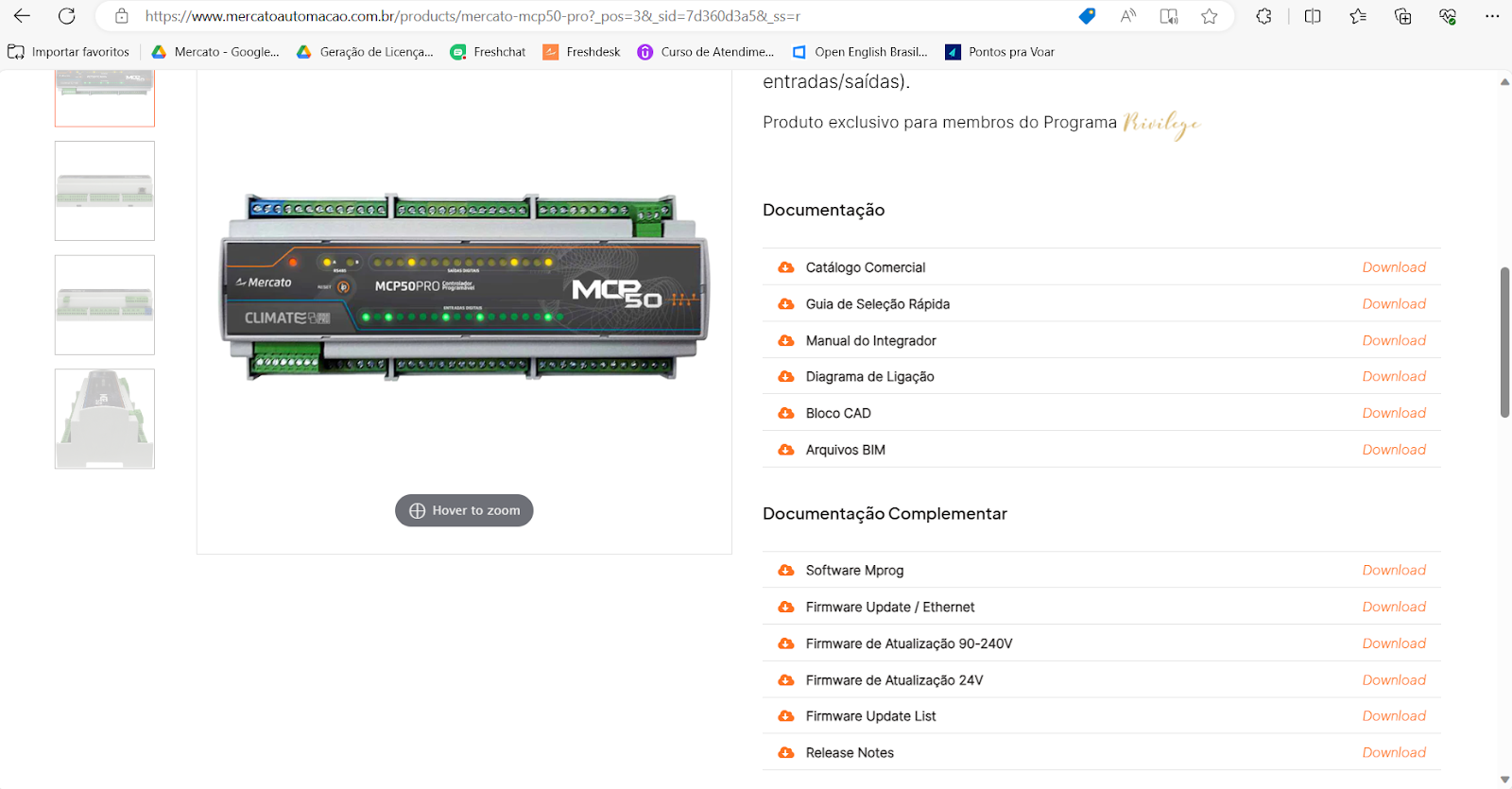The width and height of the screenshot is (1512, 789).
Task: Click the Documentação heading text
Action: tap(823, 210)
